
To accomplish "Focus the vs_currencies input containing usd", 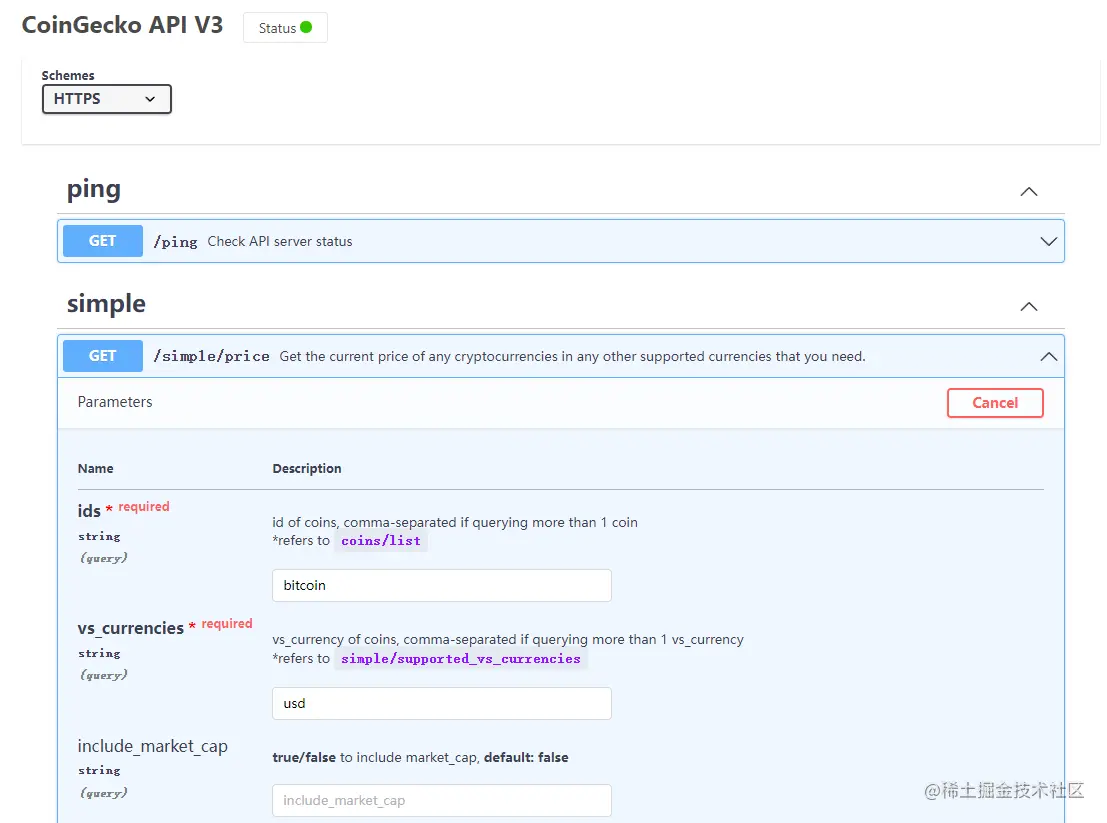I will point(442,703).
